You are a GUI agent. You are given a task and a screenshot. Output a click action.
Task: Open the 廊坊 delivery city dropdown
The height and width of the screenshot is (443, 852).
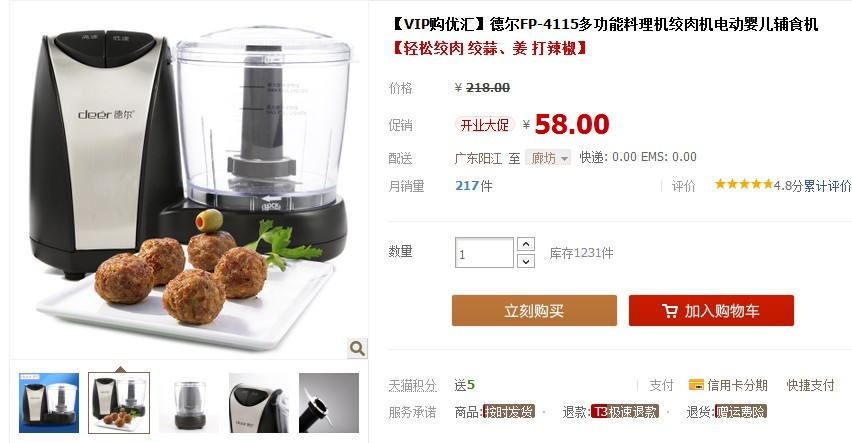548,158
